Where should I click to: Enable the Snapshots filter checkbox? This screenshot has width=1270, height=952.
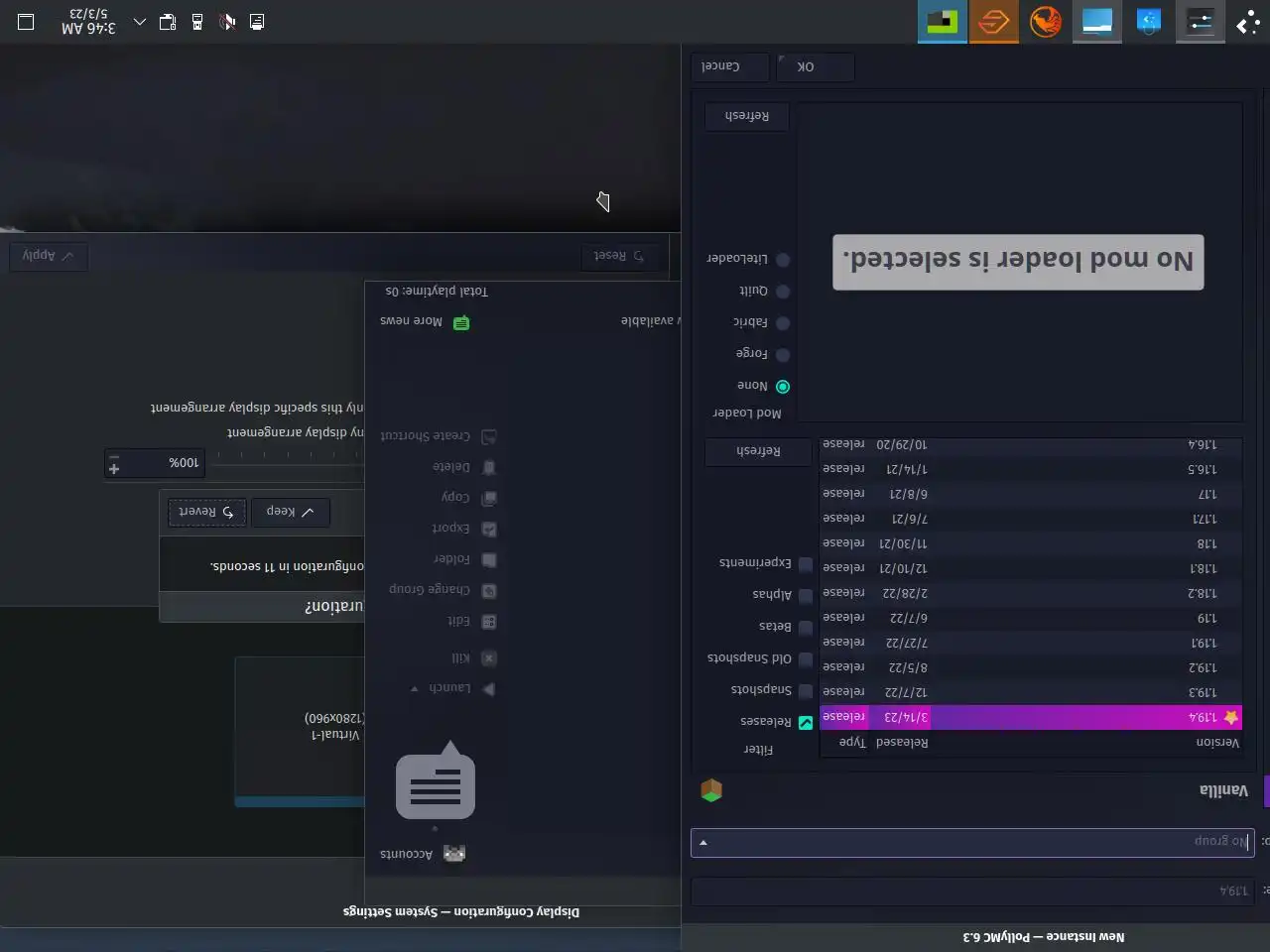point(806,690)
